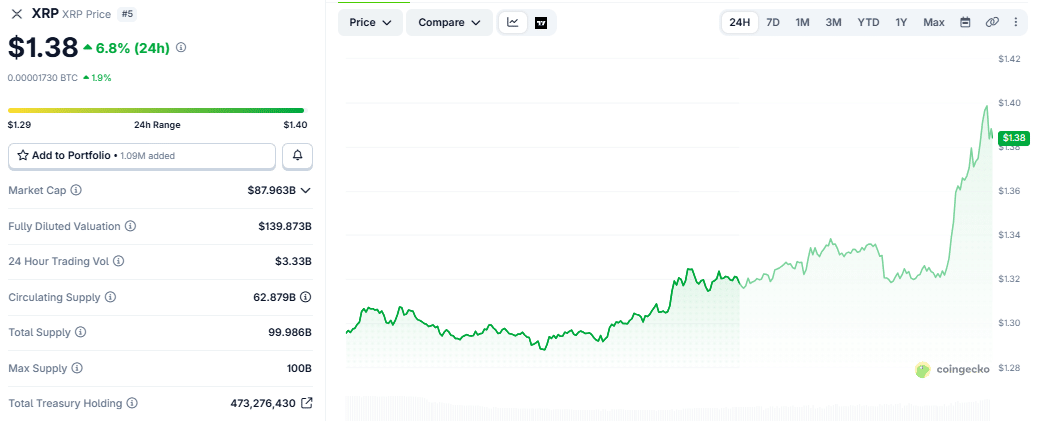
Task: Select the 7D chart range
Action: point(773,23)
